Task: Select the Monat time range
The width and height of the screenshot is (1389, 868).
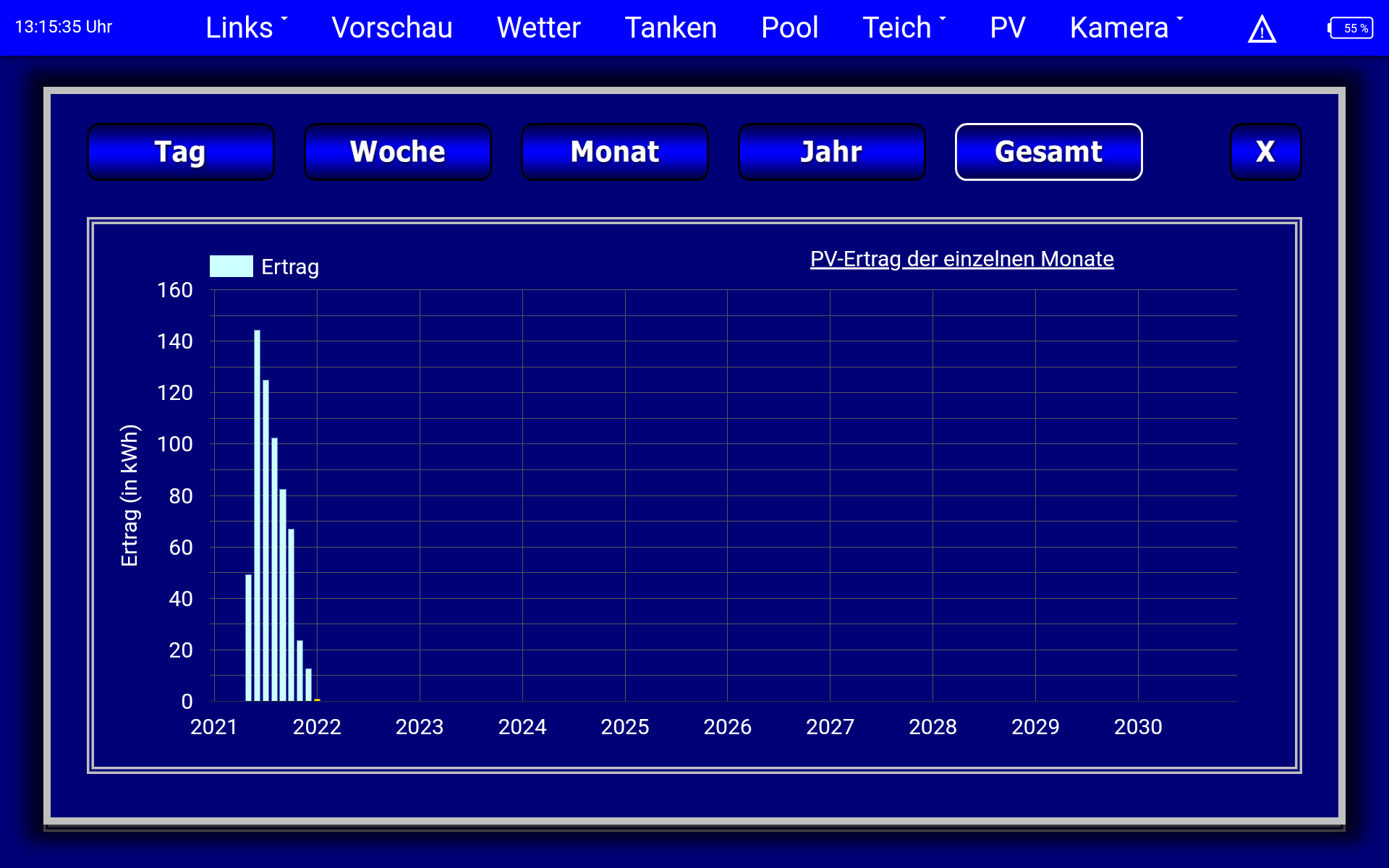Action: click(x=614, y=152)
